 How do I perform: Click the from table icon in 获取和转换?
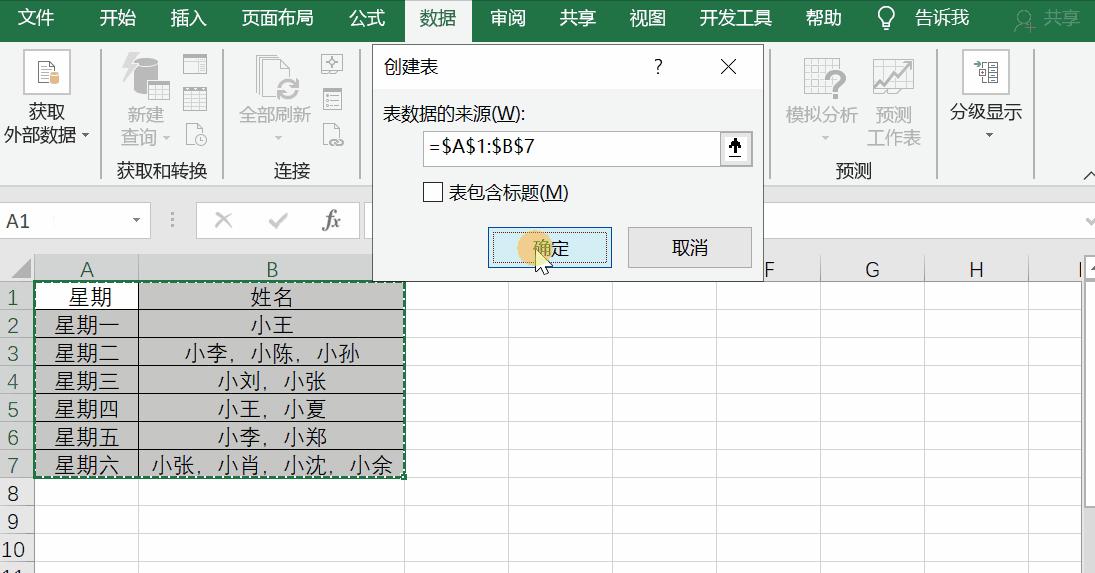pos(195,99)
